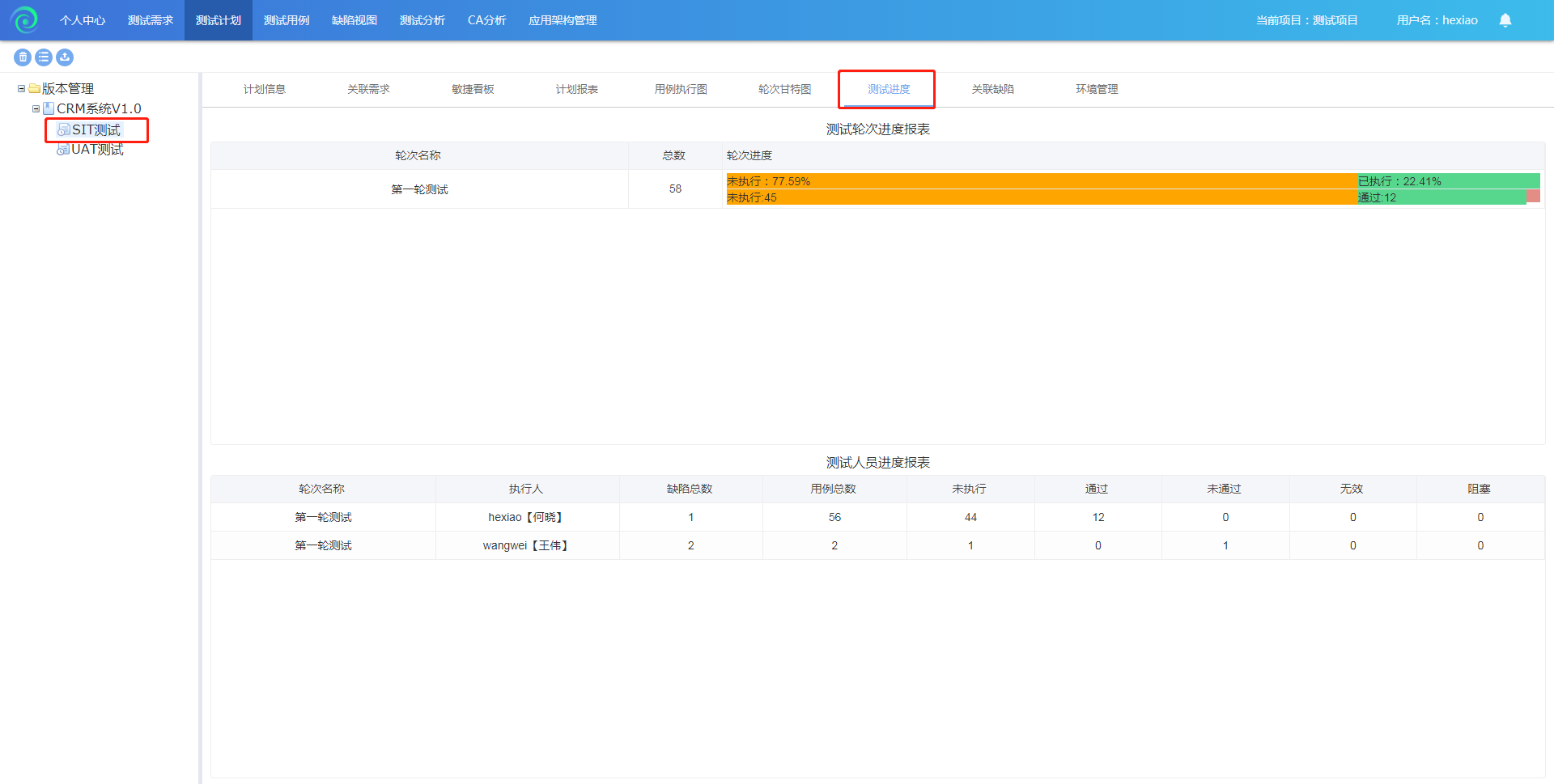The width and height of the screenshot is (1554, 784).
Task: Switch to the 敏捷看板 tab
Action: click(x=473, y=89)
